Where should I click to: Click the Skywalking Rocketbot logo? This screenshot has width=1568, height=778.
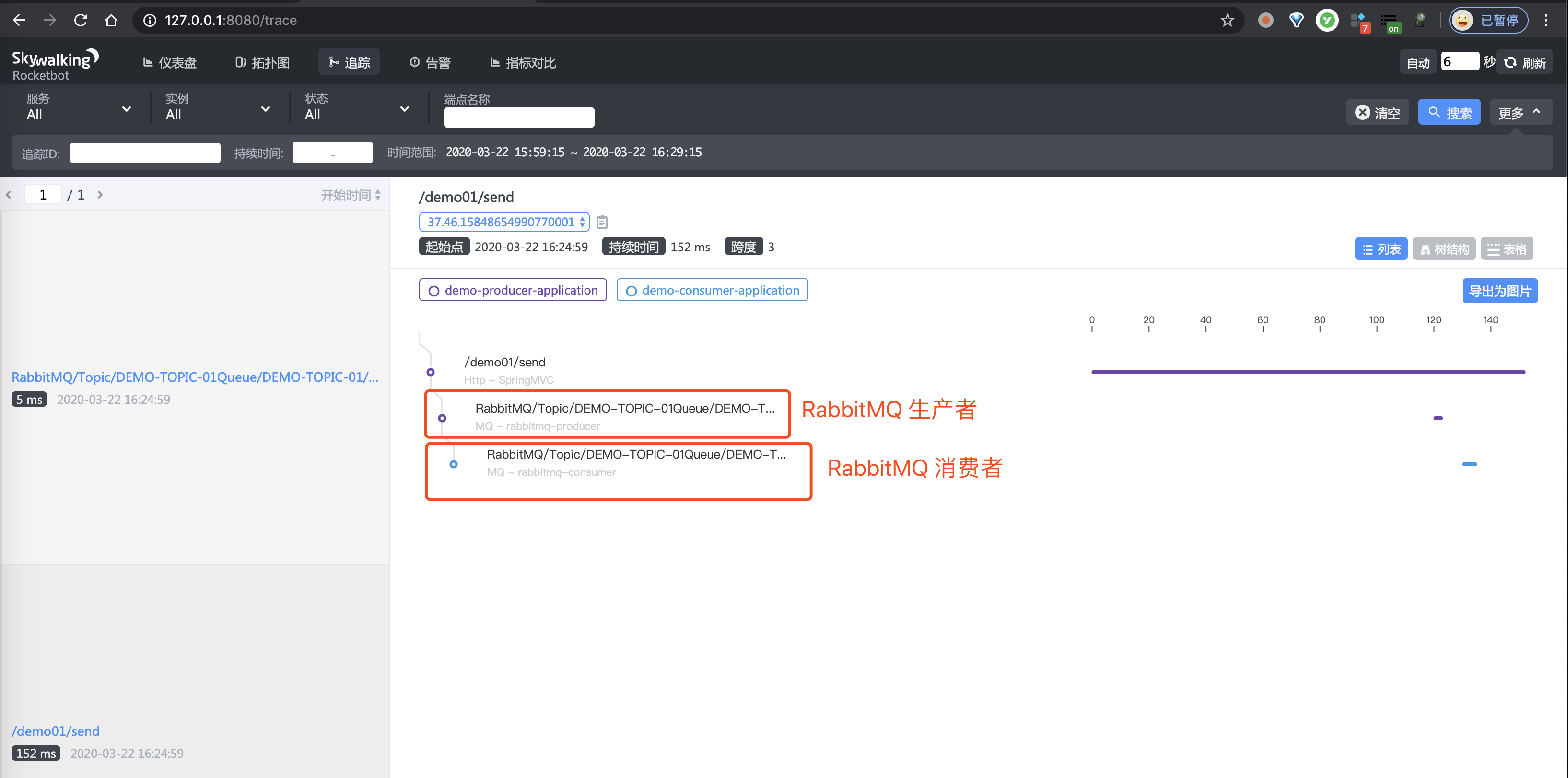click(x=55, y=65)
